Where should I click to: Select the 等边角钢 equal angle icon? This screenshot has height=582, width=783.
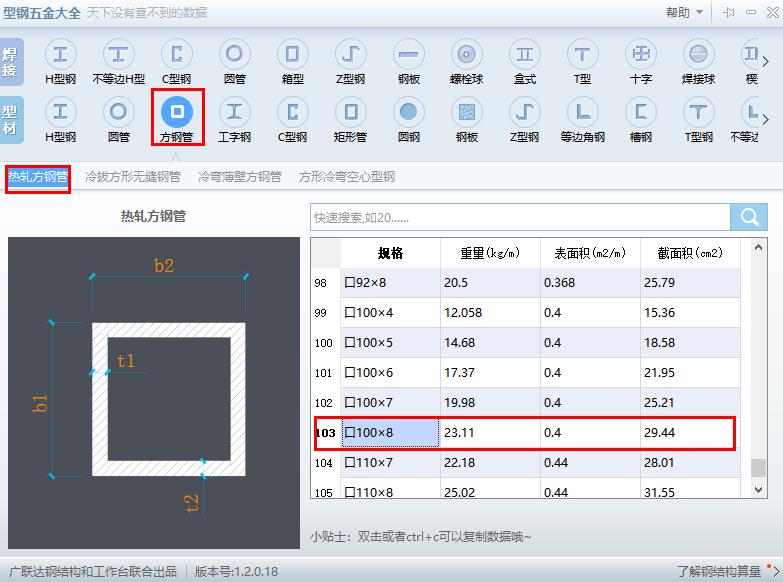[x=582, y=112]
